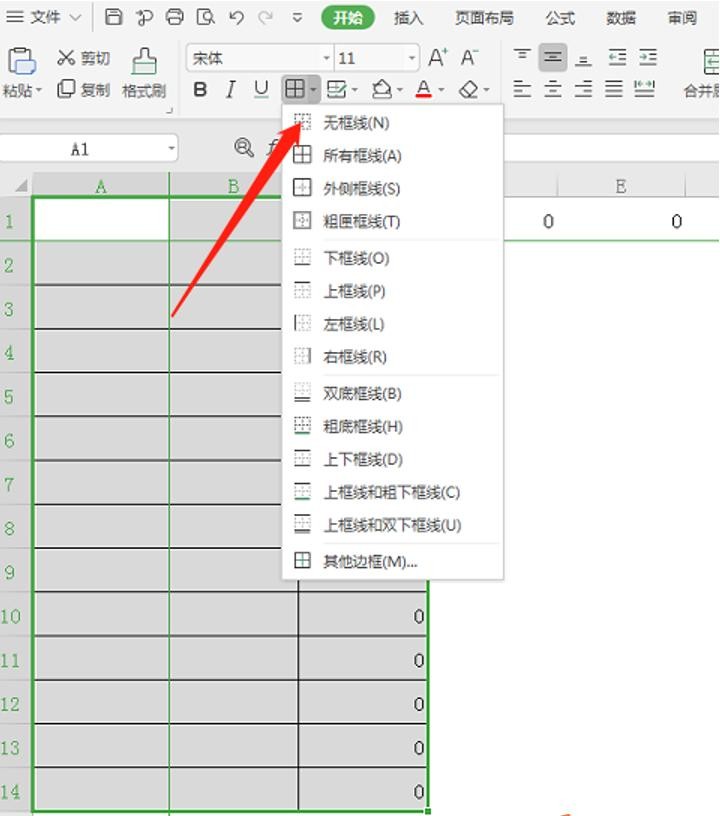Choose 无框线(N) from the border menu
The width and height of the screenshot is (720, 816).
tap(355, 123)
